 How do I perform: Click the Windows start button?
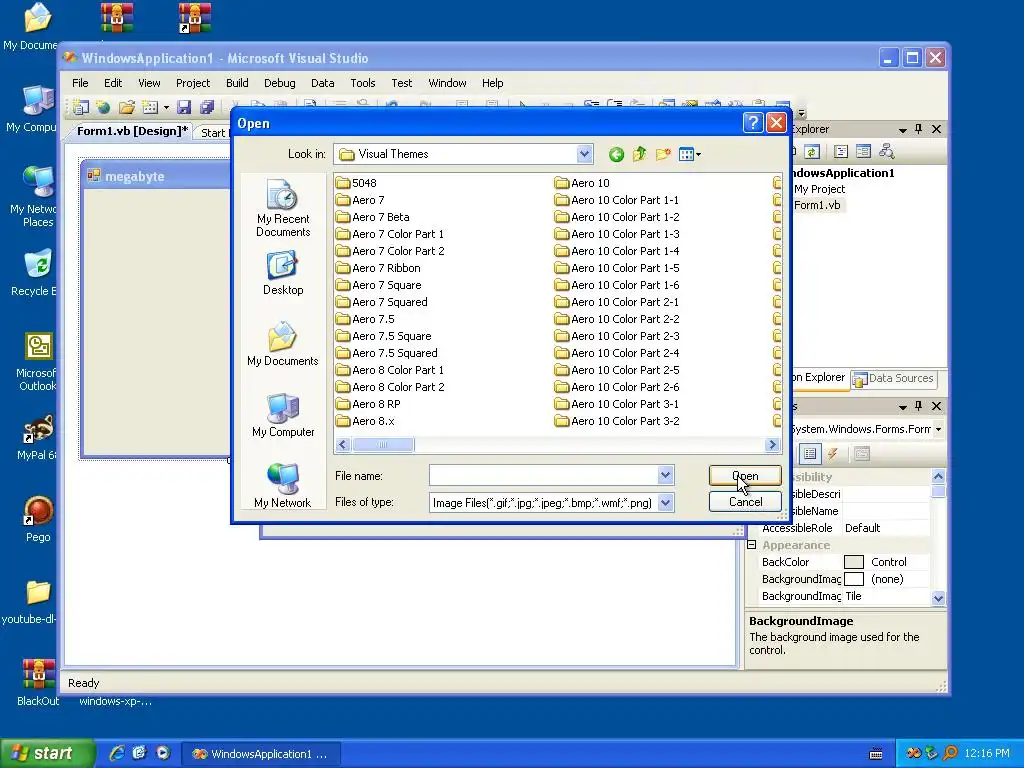pyautogui.click(x=46, y=754)
